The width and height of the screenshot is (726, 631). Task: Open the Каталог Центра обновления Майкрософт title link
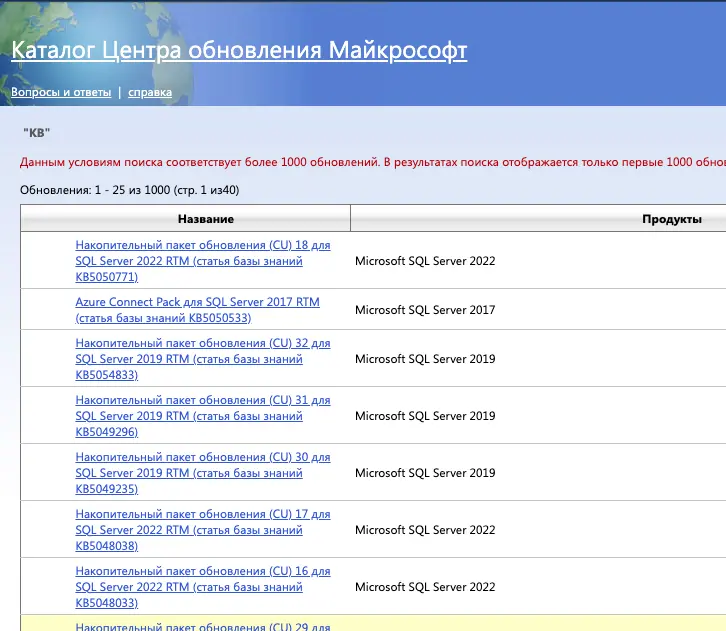click(239, 50)
